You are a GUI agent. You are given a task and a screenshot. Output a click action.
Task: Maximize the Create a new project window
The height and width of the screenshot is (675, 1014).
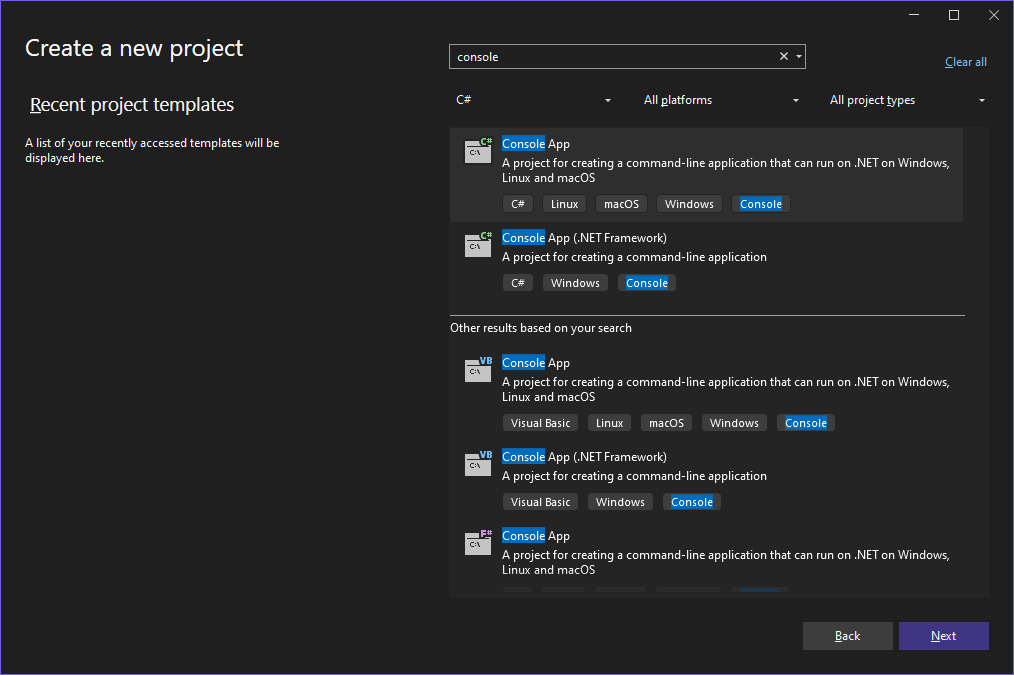coord(954,15)
